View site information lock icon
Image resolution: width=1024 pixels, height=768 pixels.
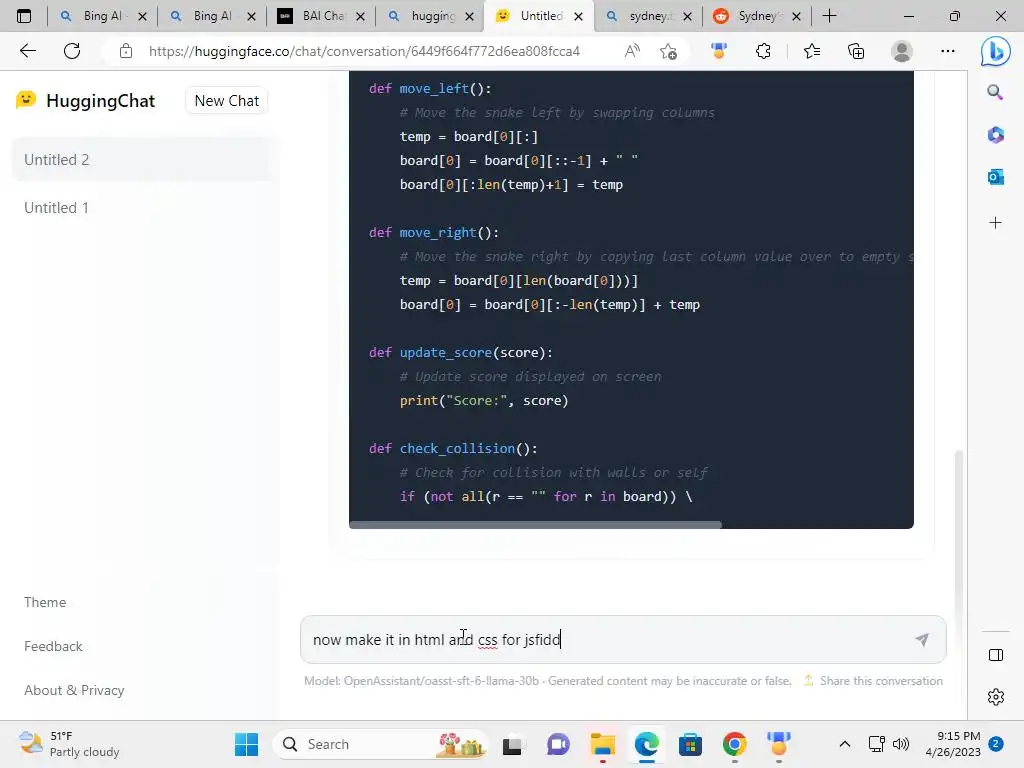[x=126, y=51]
